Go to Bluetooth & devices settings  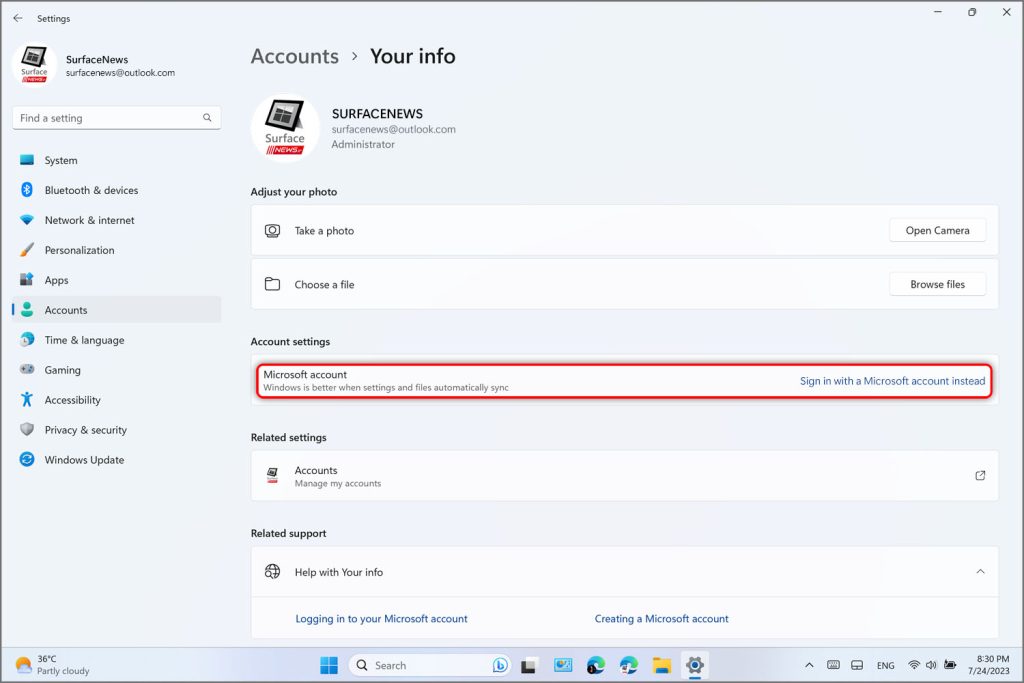91,190
